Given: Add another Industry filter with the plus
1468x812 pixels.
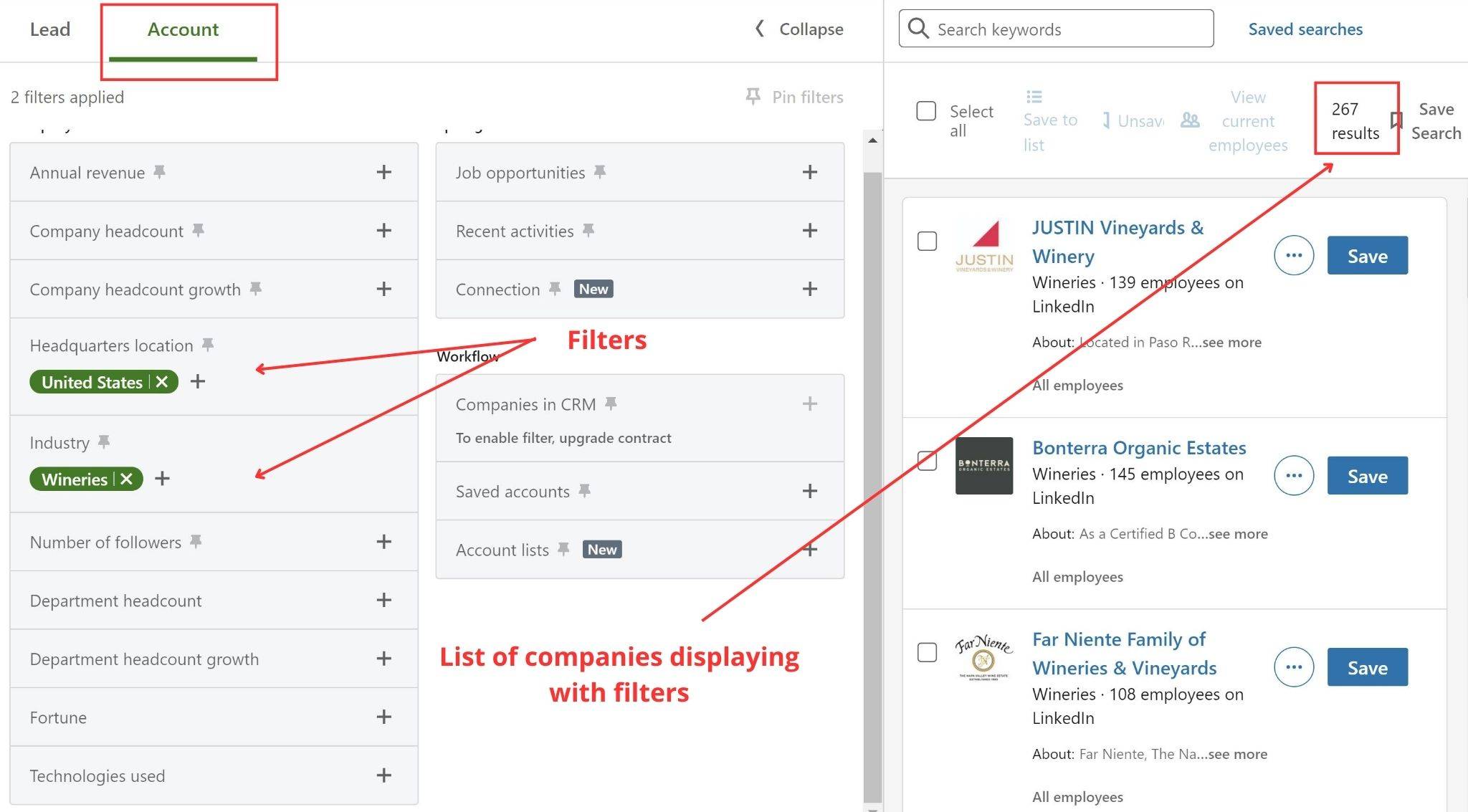Looking at the screenshot, I should (x=163, y=479).
